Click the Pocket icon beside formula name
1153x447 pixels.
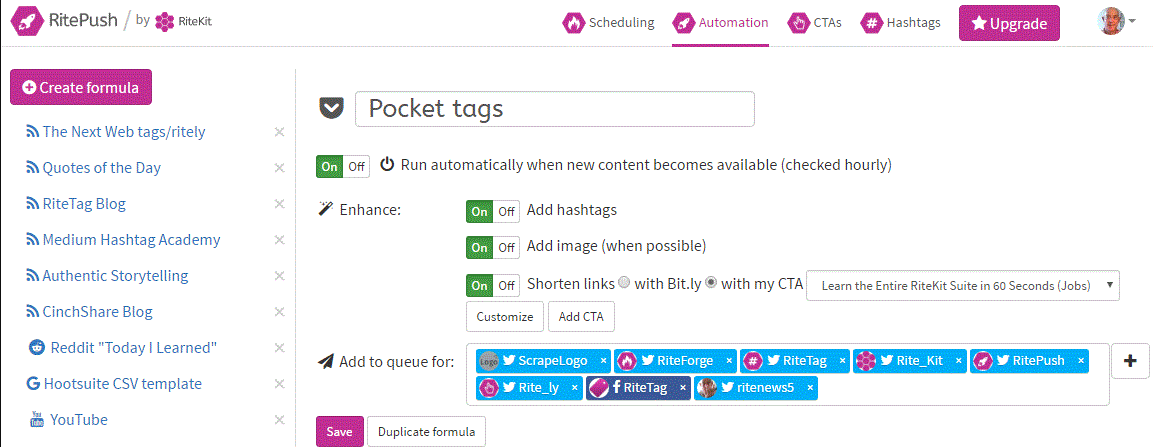pyautogui.click(x=331, y=108)
